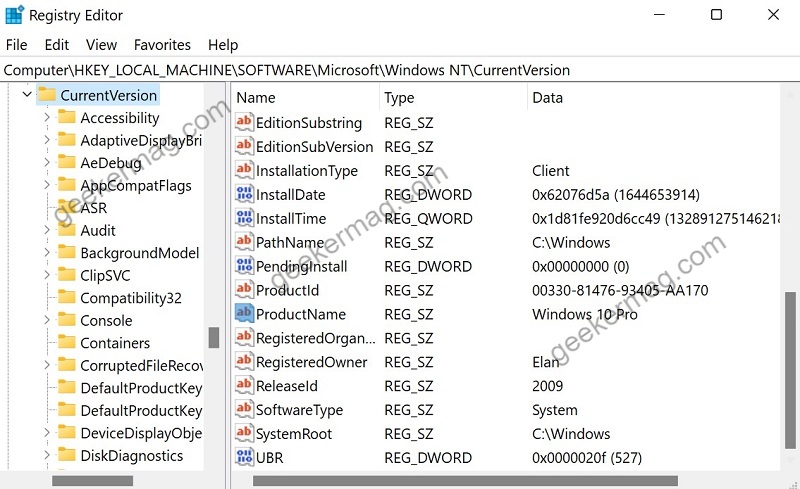The width and height of the screenshot is (800, 489).
Task: Click the Console folder icon
Action: tap(67, 319)
